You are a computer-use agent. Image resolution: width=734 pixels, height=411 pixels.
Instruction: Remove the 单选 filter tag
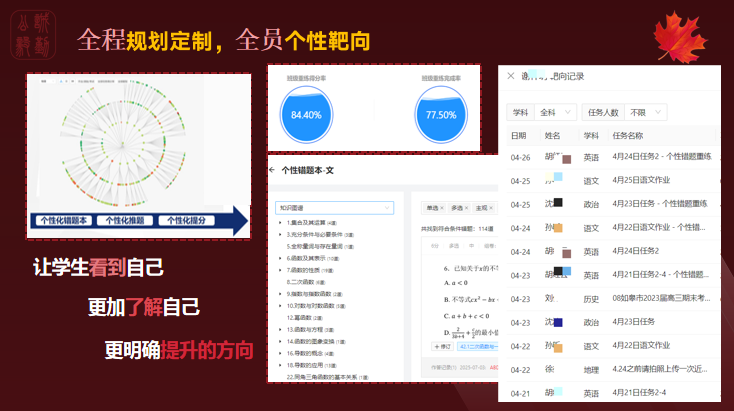(x=442, y=208)
